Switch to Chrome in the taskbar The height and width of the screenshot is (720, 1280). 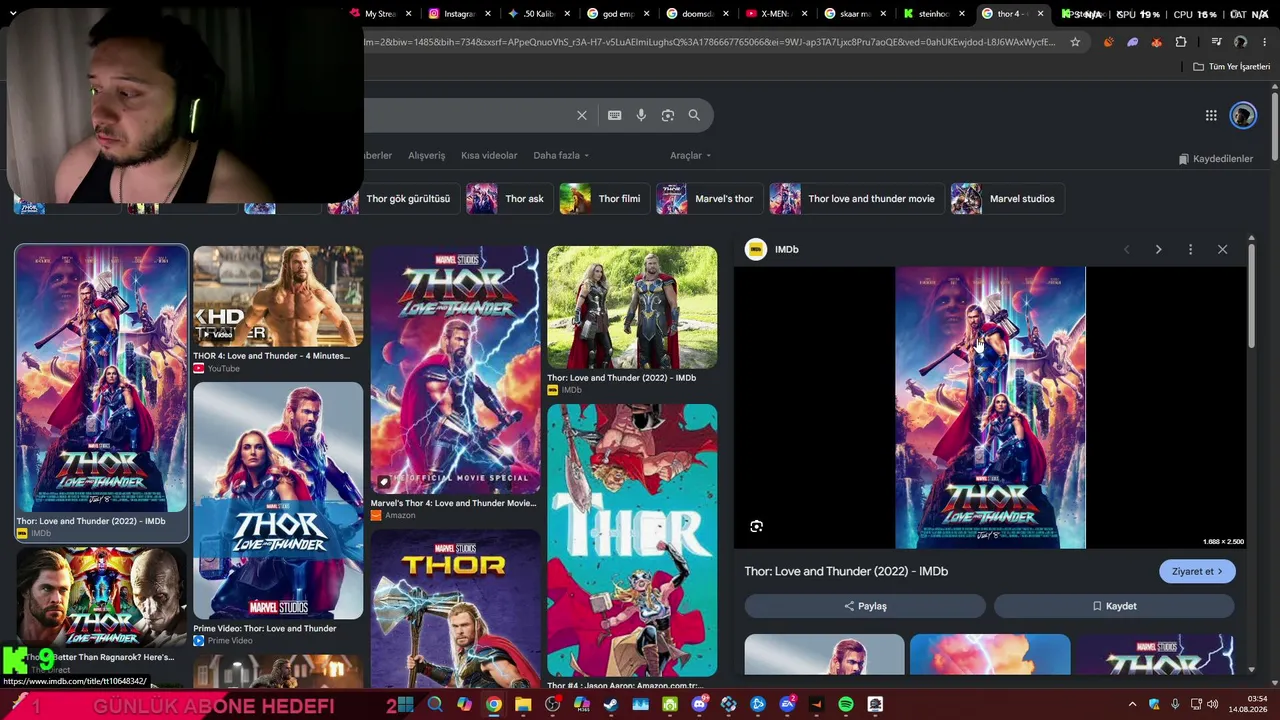(x=494, y=705)
